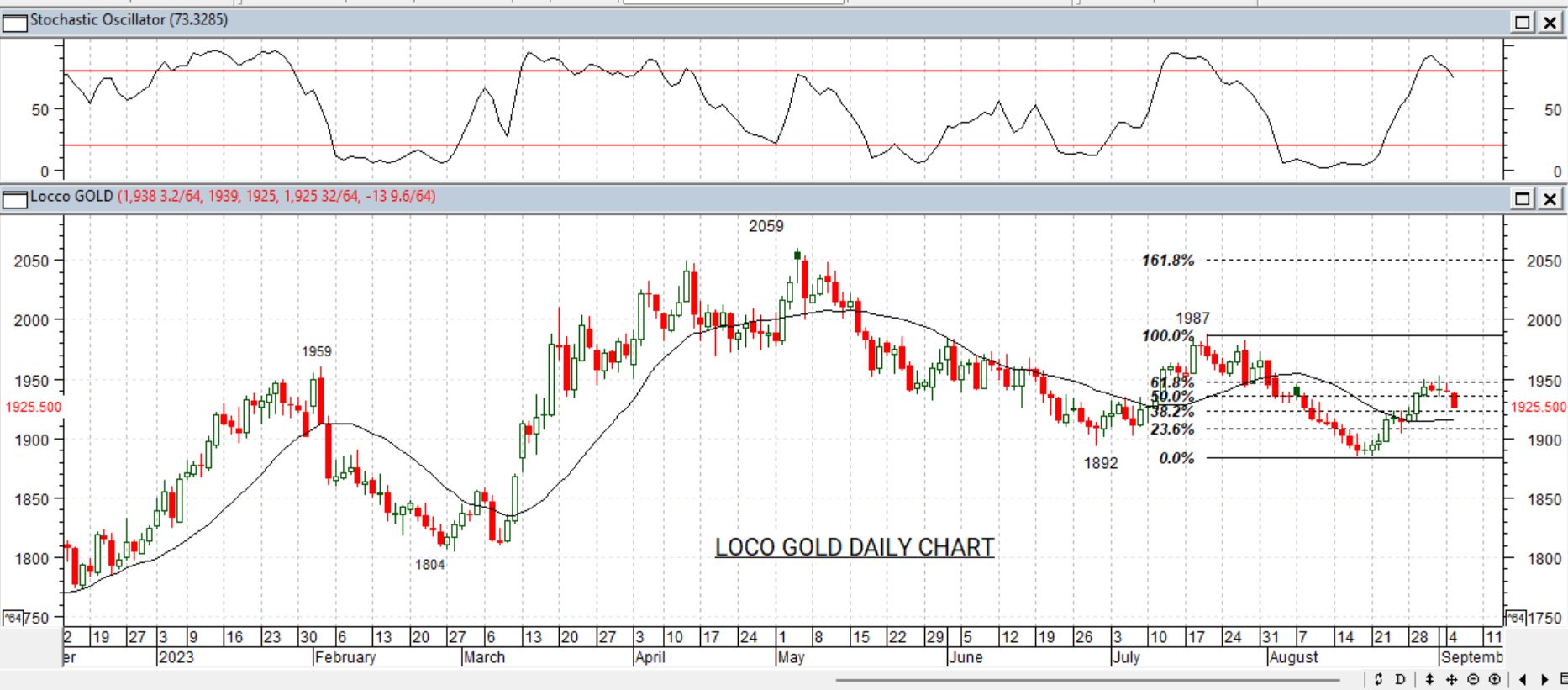Image resolution: width=1568 pixels, height=690 pixels.
Task: Click the 1804 low price label
Action: click(x=429, y=565)
